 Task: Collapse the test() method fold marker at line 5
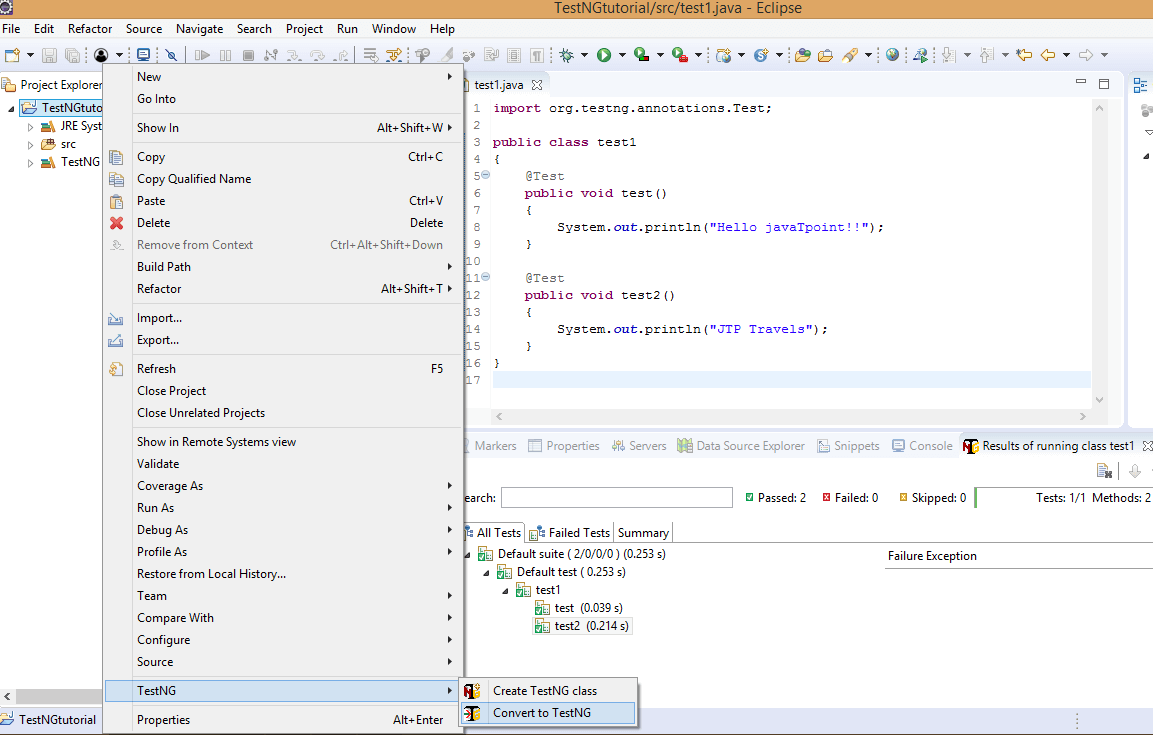coord(485,175)
